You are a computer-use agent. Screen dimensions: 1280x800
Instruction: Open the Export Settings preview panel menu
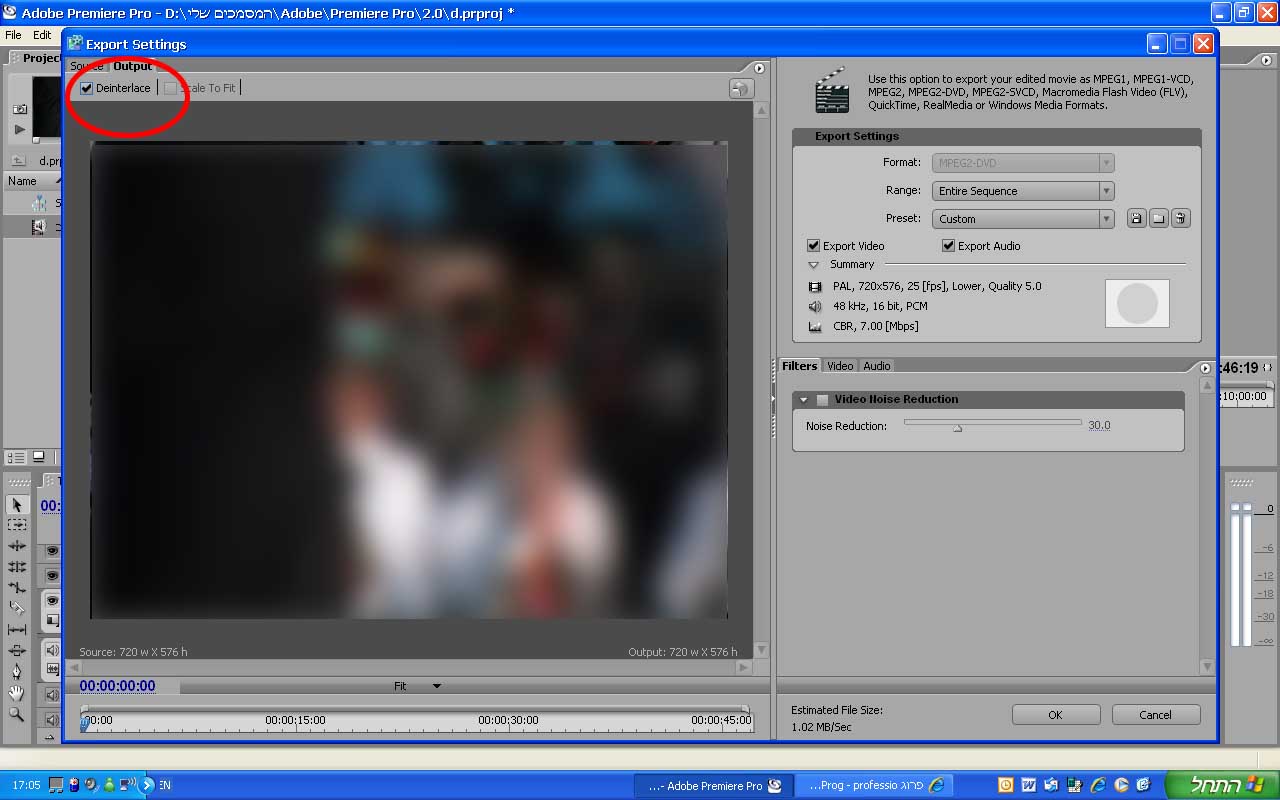(x=759, y=68)
